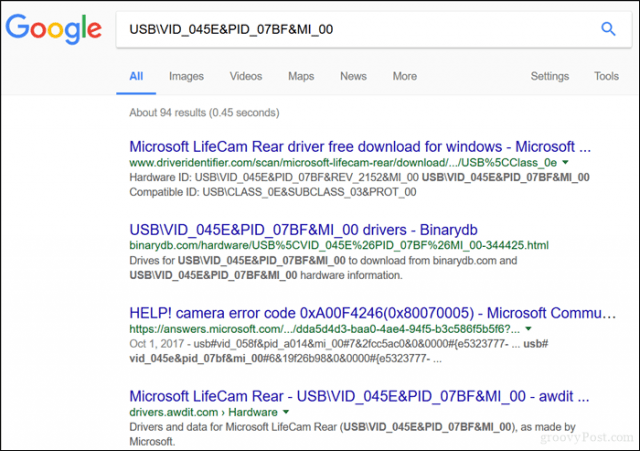Viewport: 640px width, 451px height.
Task: Open the Microsoft LifeCam Rear driver free download result
Action: (x=360, y=147)
